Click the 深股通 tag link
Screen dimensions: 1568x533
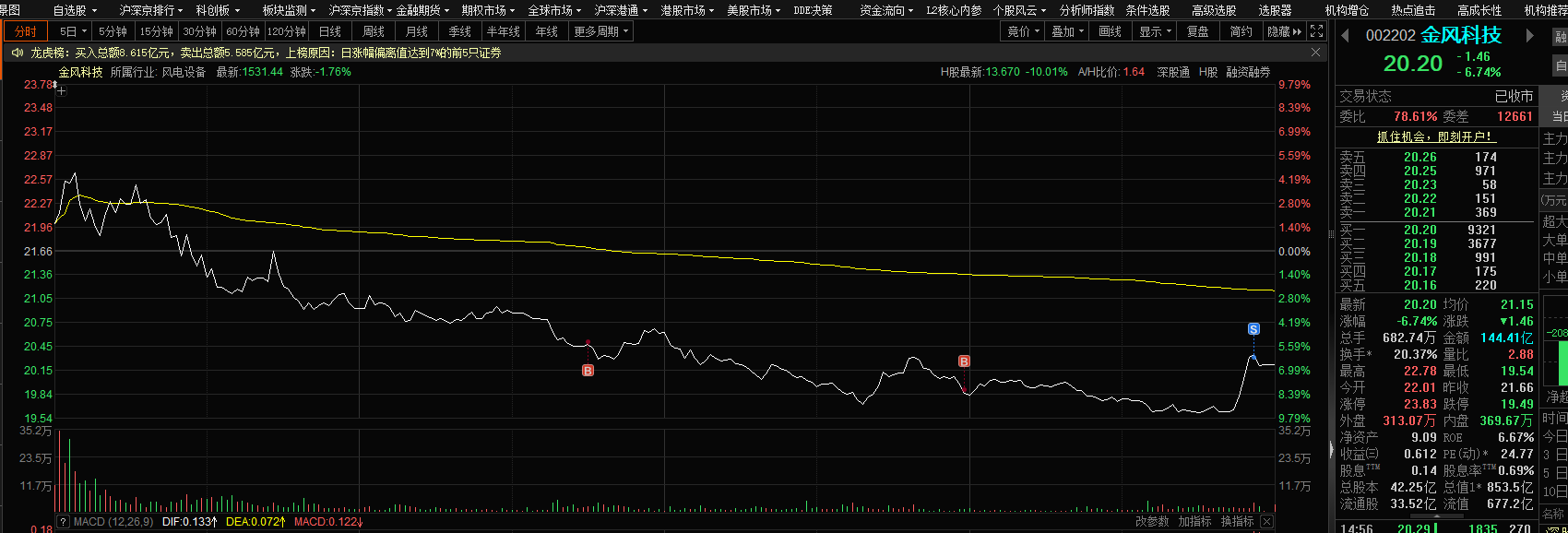coord(1173,72)
